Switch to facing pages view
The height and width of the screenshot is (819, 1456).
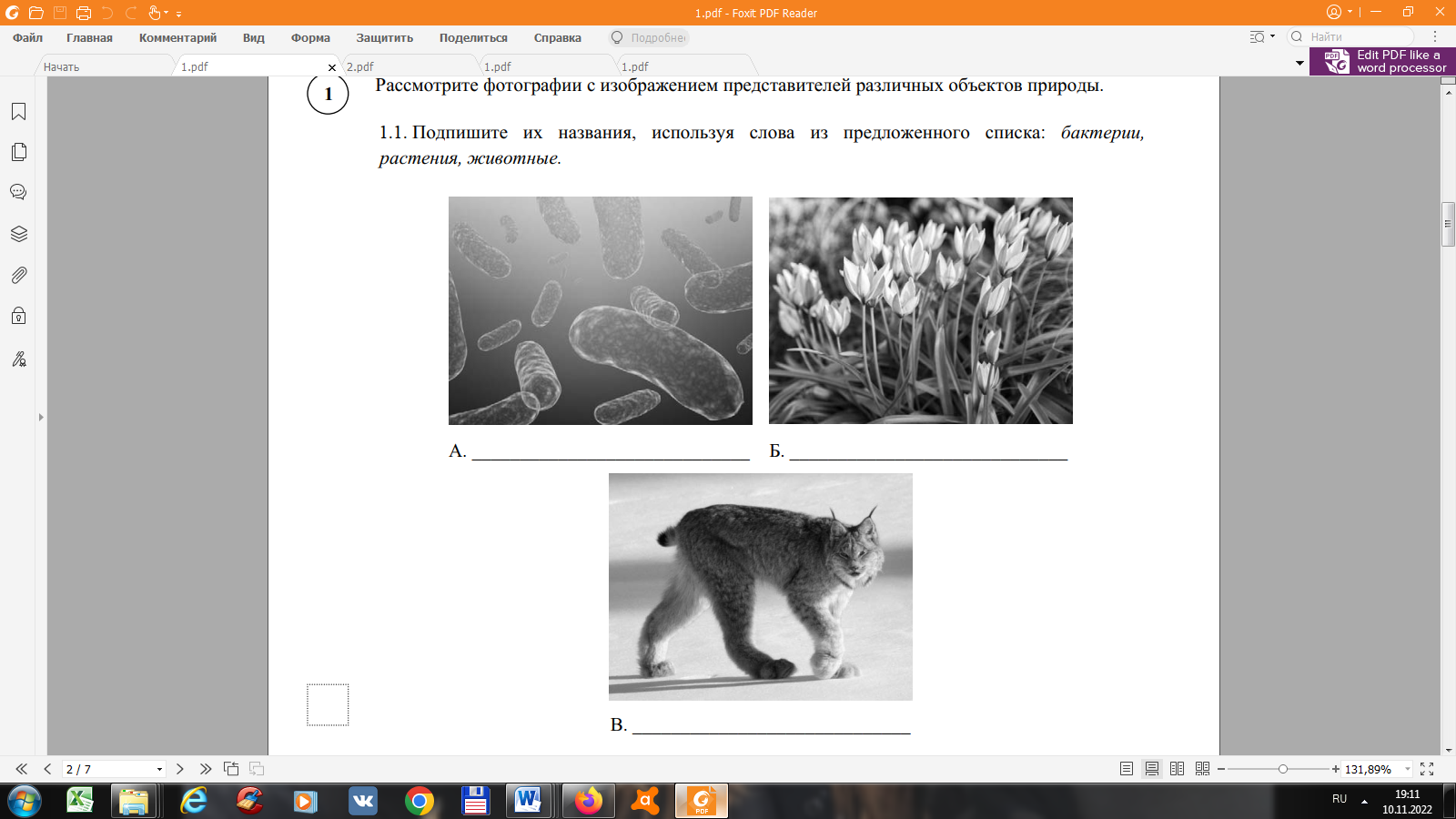[1177, 769]
